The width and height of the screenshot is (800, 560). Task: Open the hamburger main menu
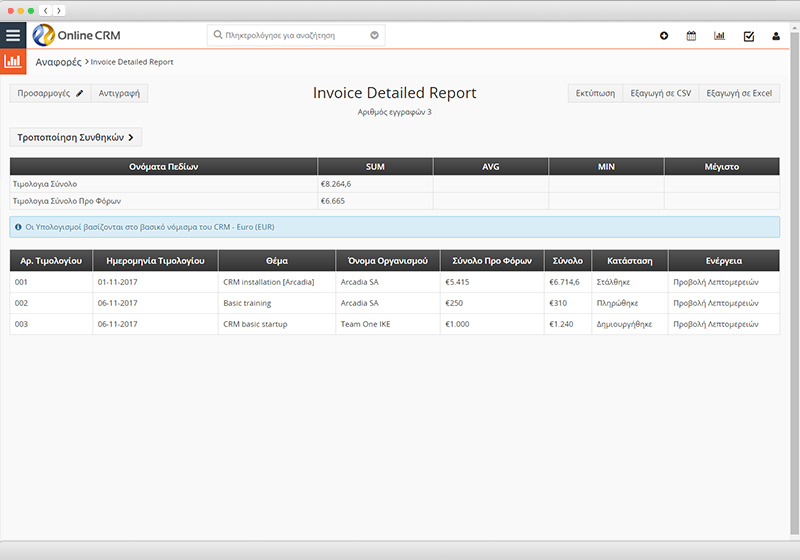(13, 35)
